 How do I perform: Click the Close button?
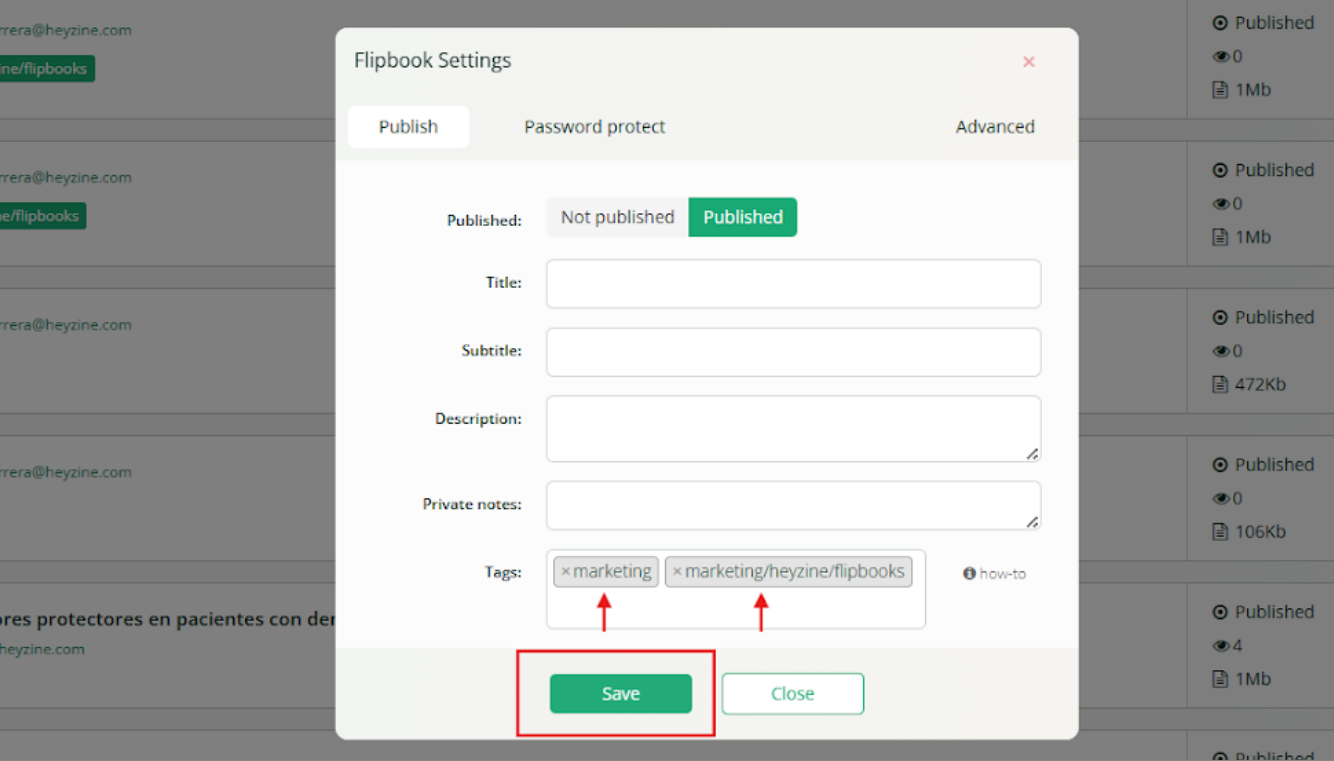(792, 694)
